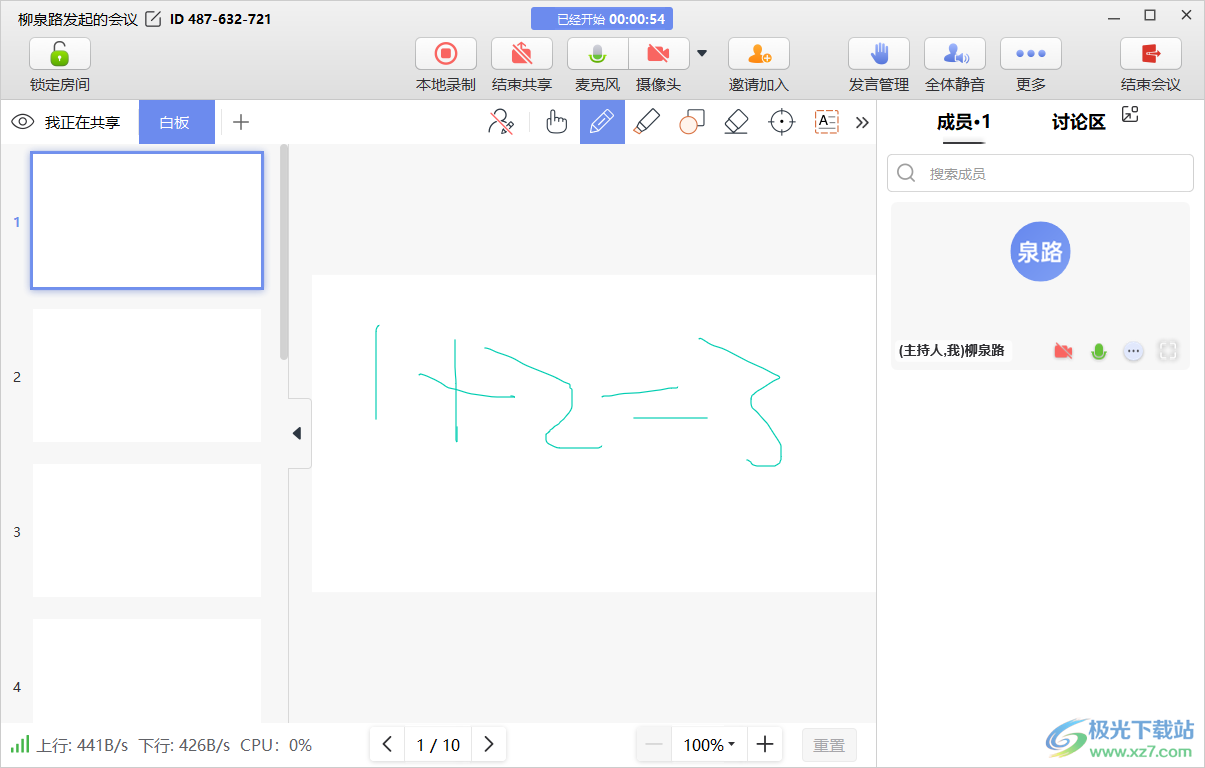Click the meeting timer 已经开始 indicator
The height and width of the screenshot is (768, 1205).
point(602,19)
